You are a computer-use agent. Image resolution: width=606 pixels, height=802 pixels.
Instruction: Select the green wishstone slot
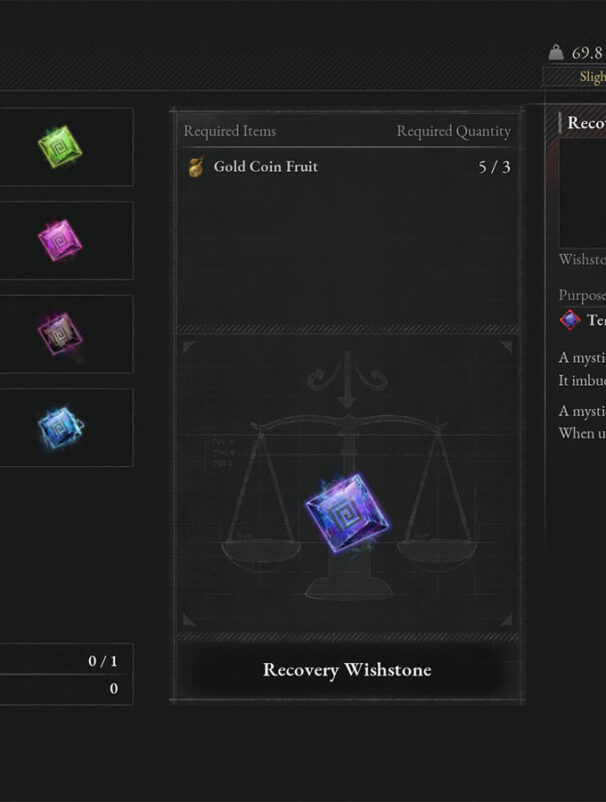pos(66,147)
